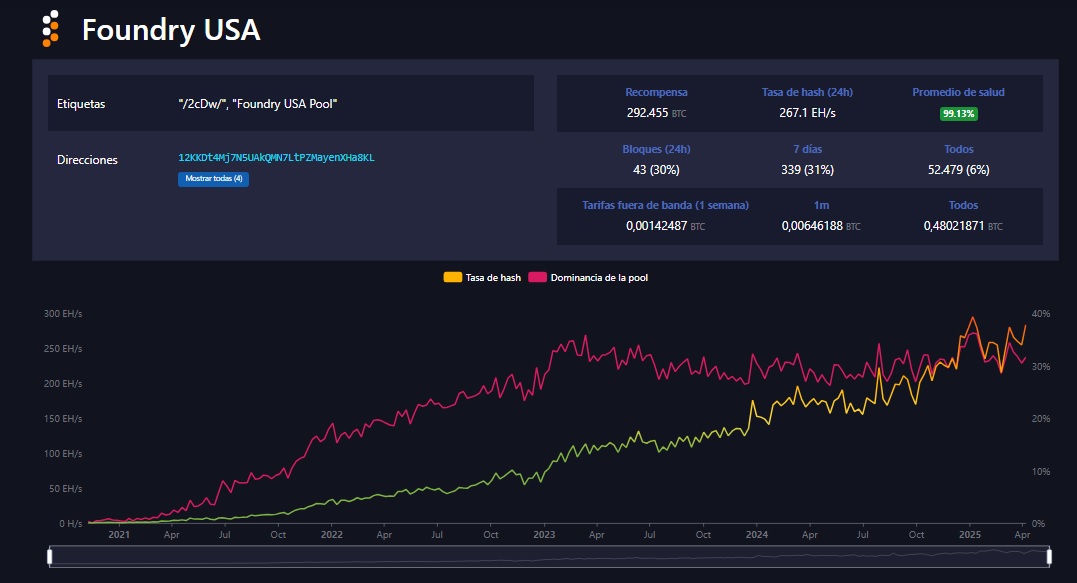Click the green 99.13% health badge

pyautogui.click(x=958, y=114)
